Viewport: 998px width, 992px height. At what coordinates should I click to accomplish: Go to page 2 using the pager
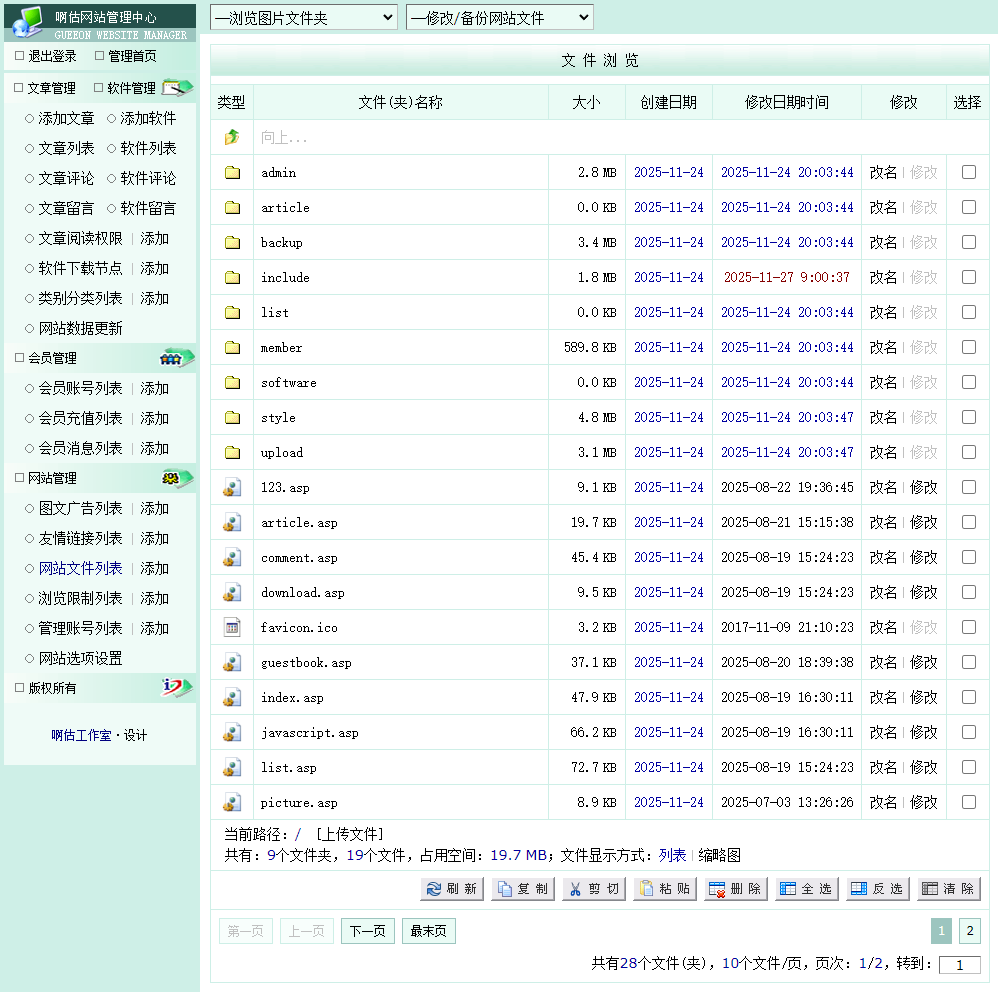tap(969, 931)
